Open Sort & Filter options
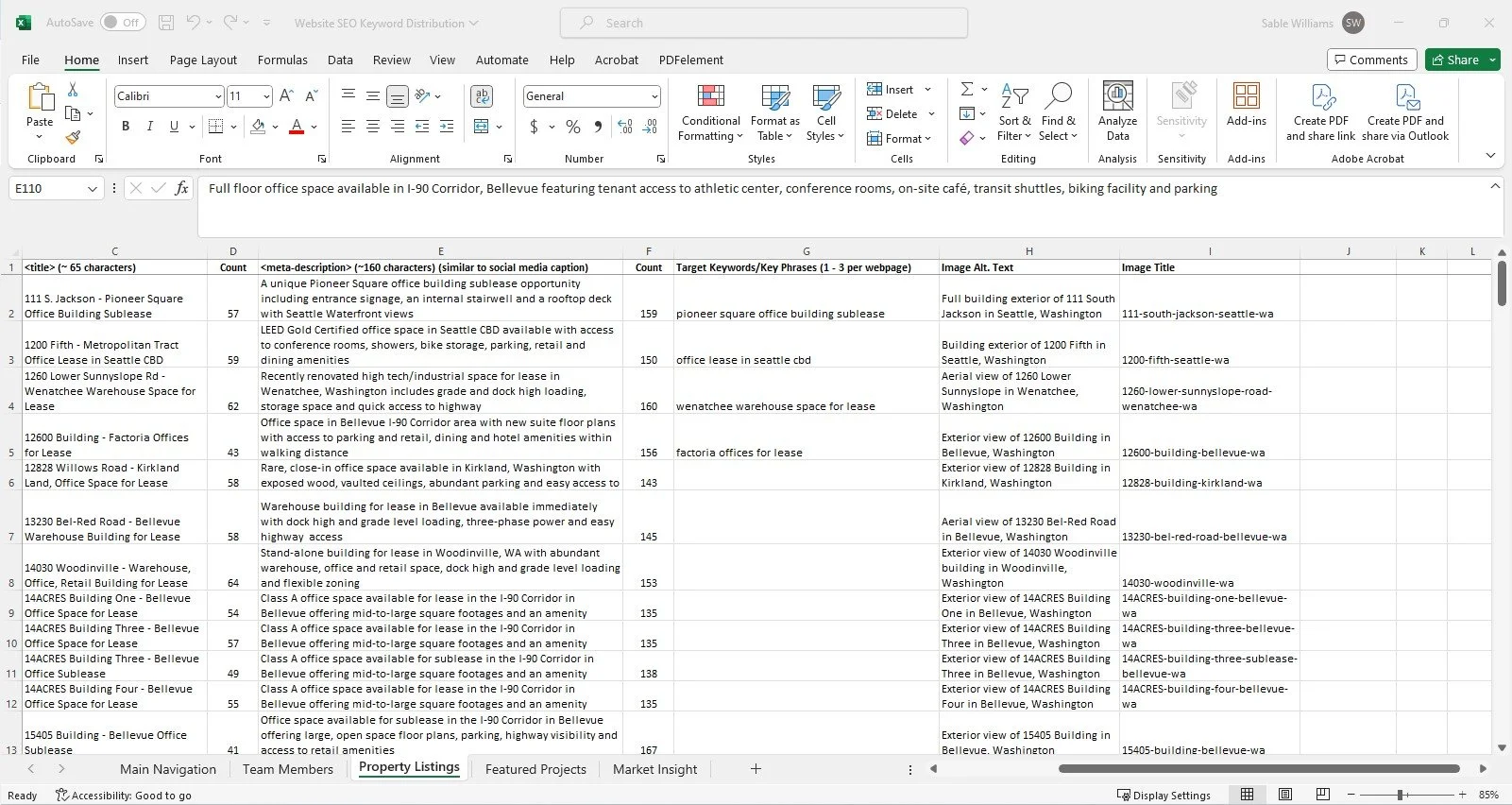 [x=1014, y=113]
